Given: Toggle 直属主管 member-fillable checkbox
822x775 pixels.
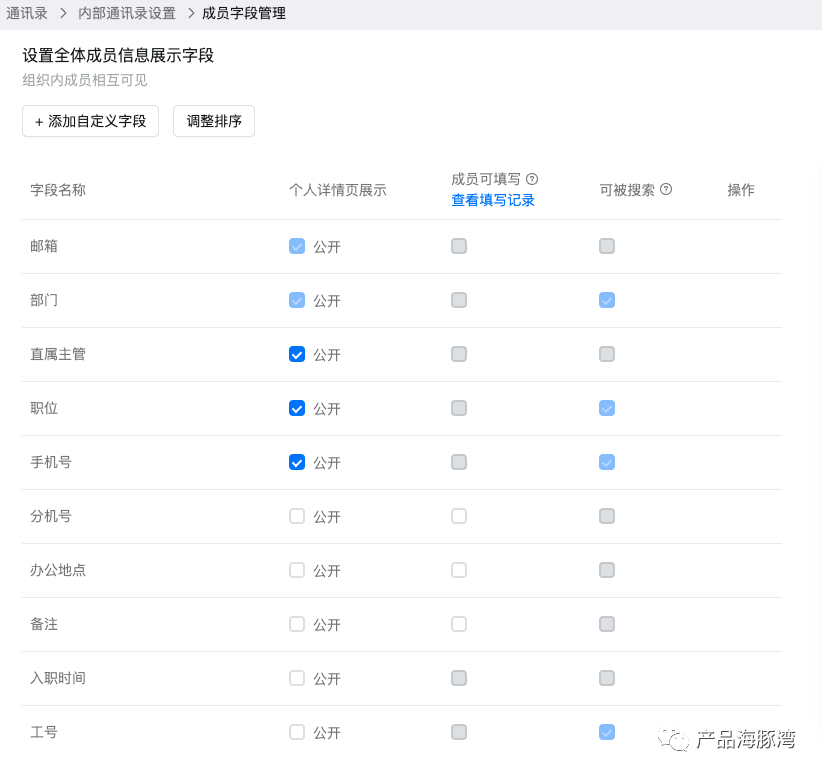Looking at the screenshot, I should tap(459, 354).
